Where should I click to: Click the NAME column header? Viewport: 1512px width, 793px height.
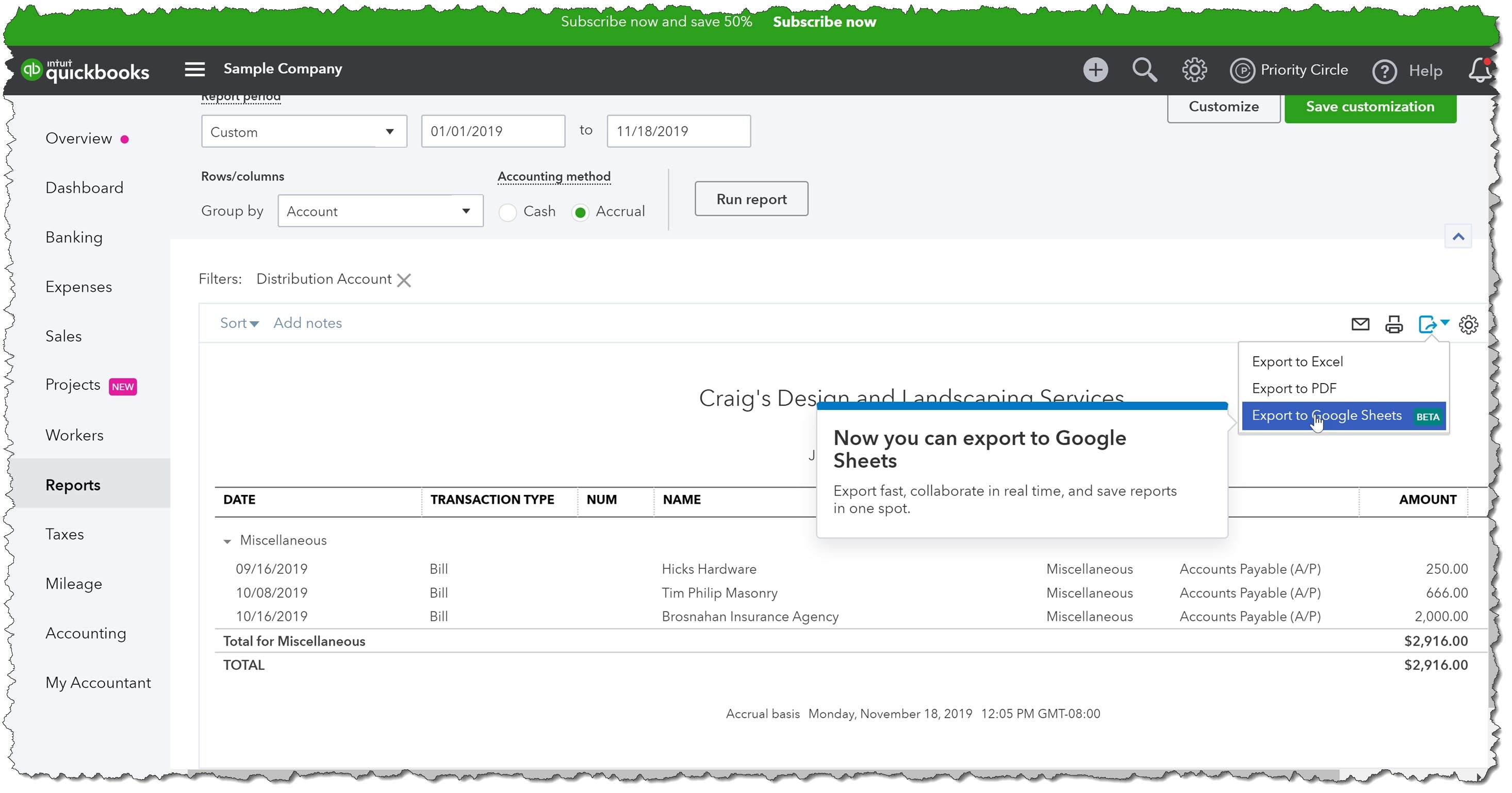pos(681,500)
